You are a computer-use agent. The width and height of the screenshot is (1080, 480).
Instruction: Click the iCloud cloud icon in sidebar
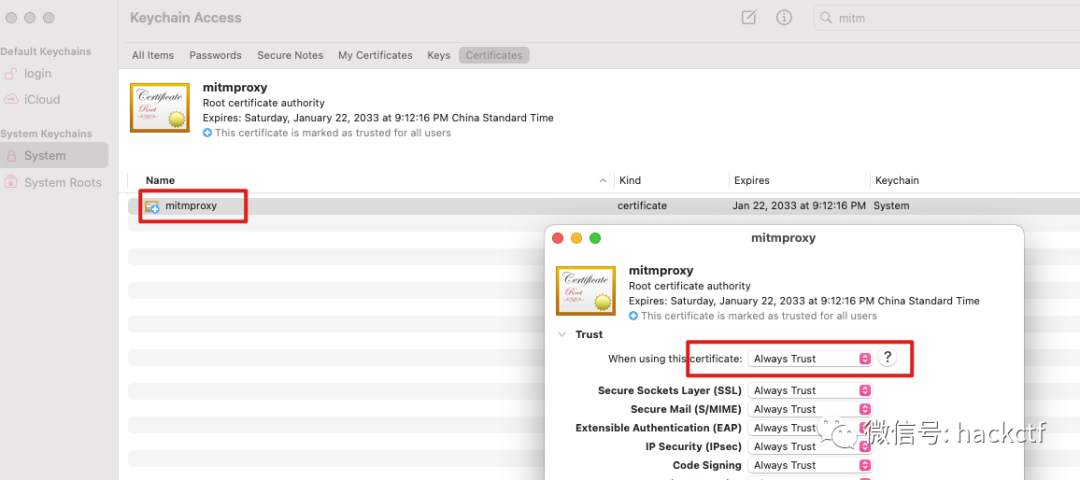coord(11,99)
